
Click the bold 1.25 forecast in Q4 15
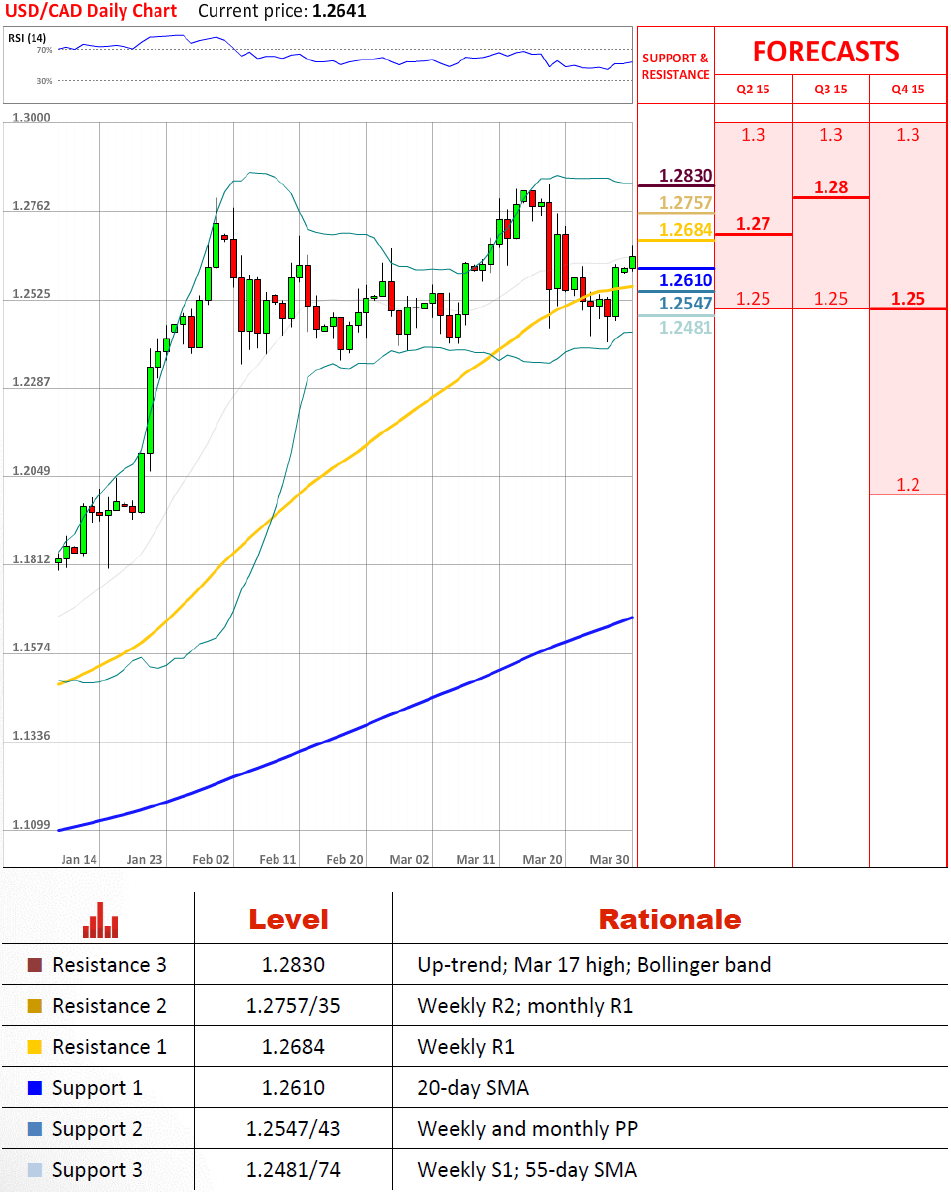(x=908, y=299)
